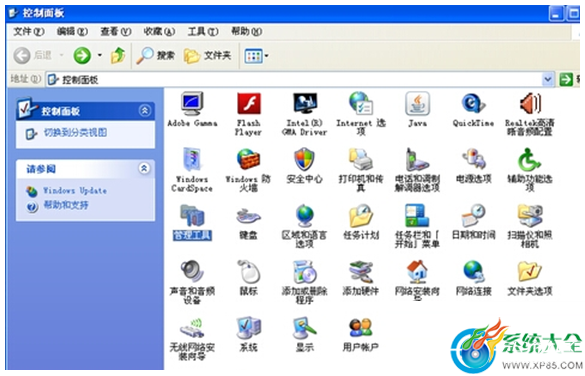
Task: Open the 帮助(H) menu
Action: tap(247, 32)
